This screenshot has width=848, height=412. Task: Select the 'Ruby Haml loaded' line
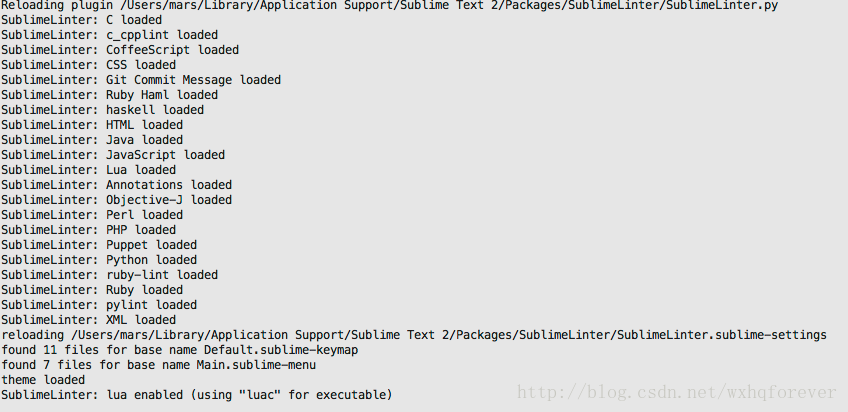(x=109, y=95)
